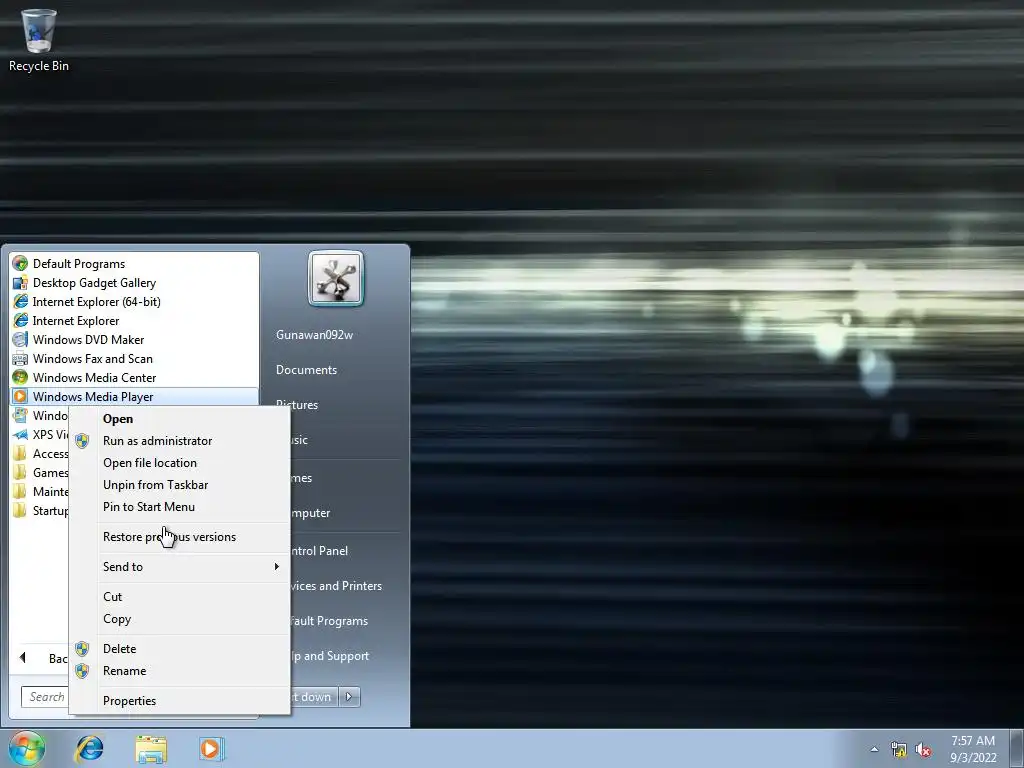Click the Back arrow in programs list

(22, 658)
